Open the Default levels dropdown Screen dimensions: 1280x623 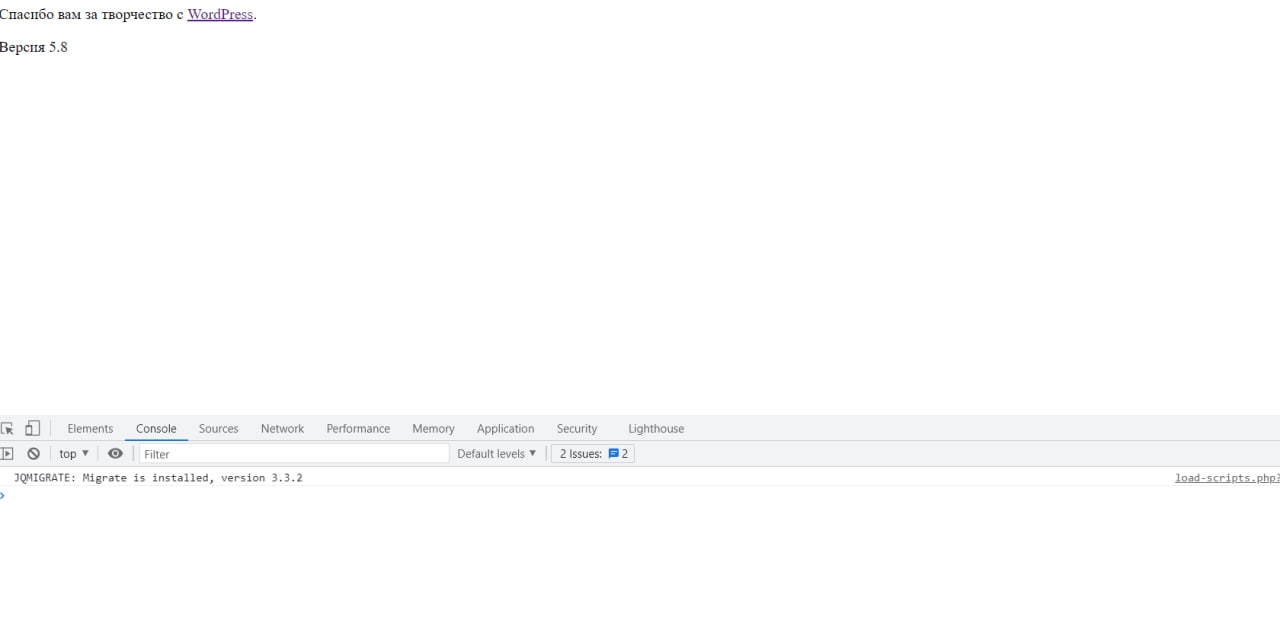[x=496, y=454]
